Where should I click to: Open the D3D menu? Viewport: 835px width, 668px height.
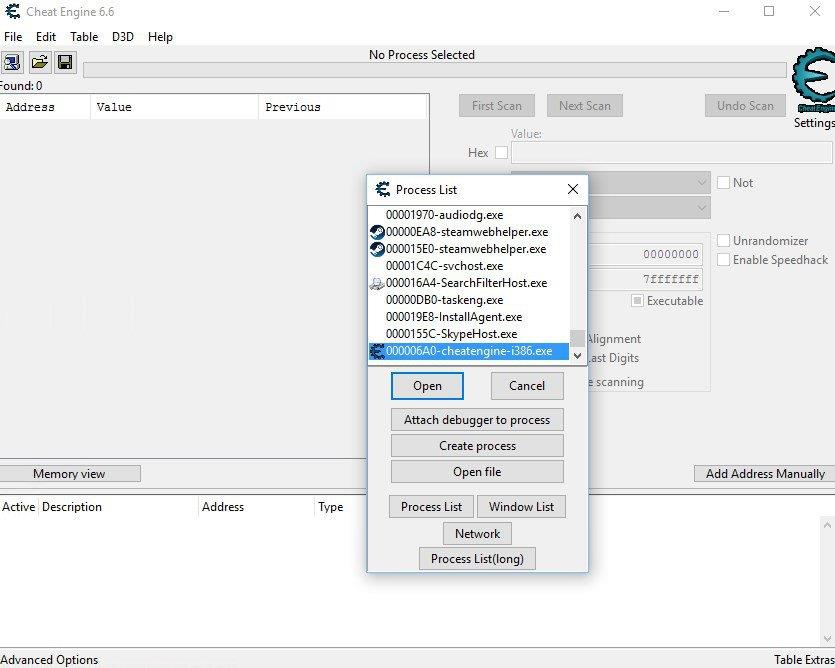pos(122,37)
